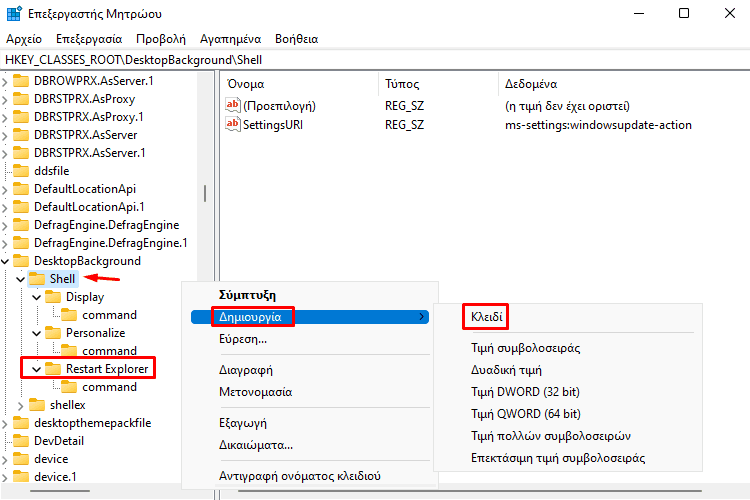Select Δημιουργία in context menu
The width and height of the screenshot is (750, 500).
coord(309,317)
